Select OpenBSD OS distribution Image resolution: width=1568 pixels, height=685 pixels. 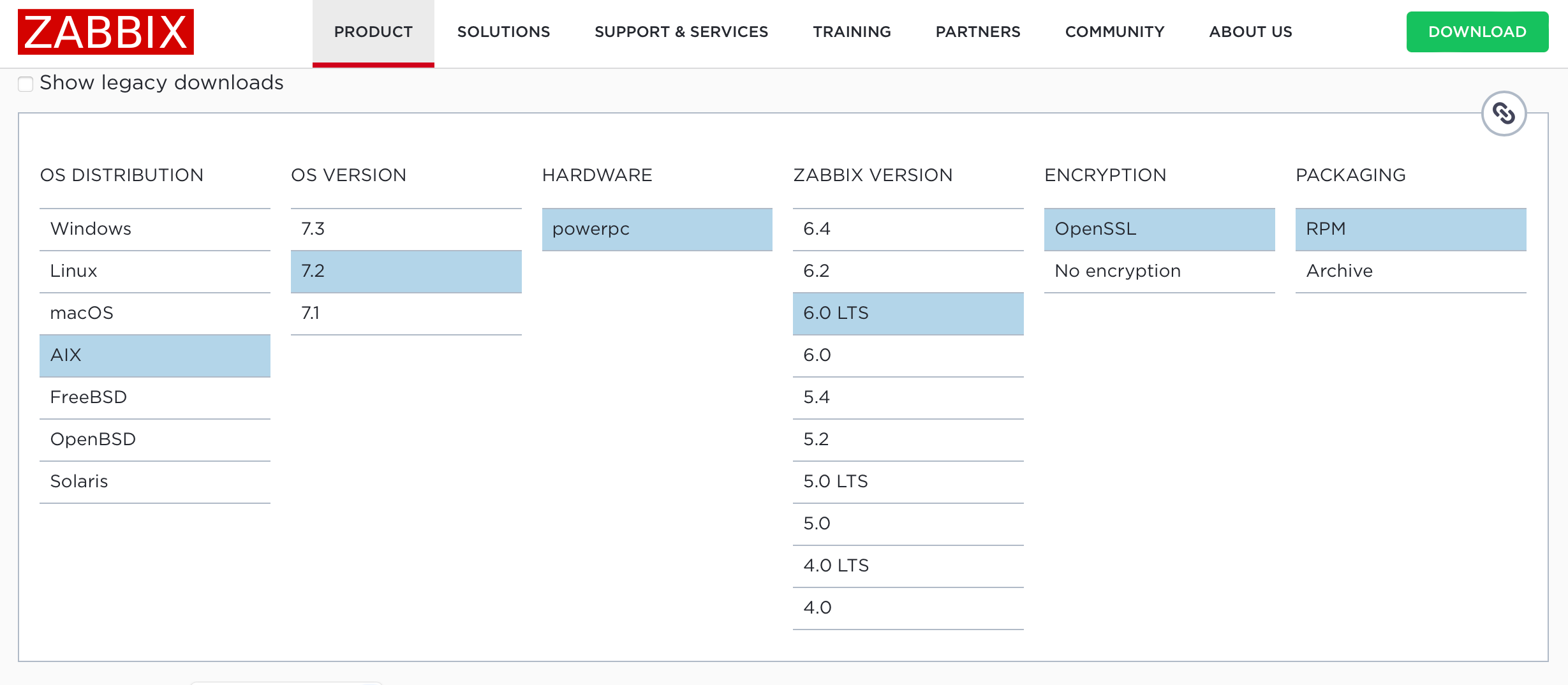(x=155, y=440)
